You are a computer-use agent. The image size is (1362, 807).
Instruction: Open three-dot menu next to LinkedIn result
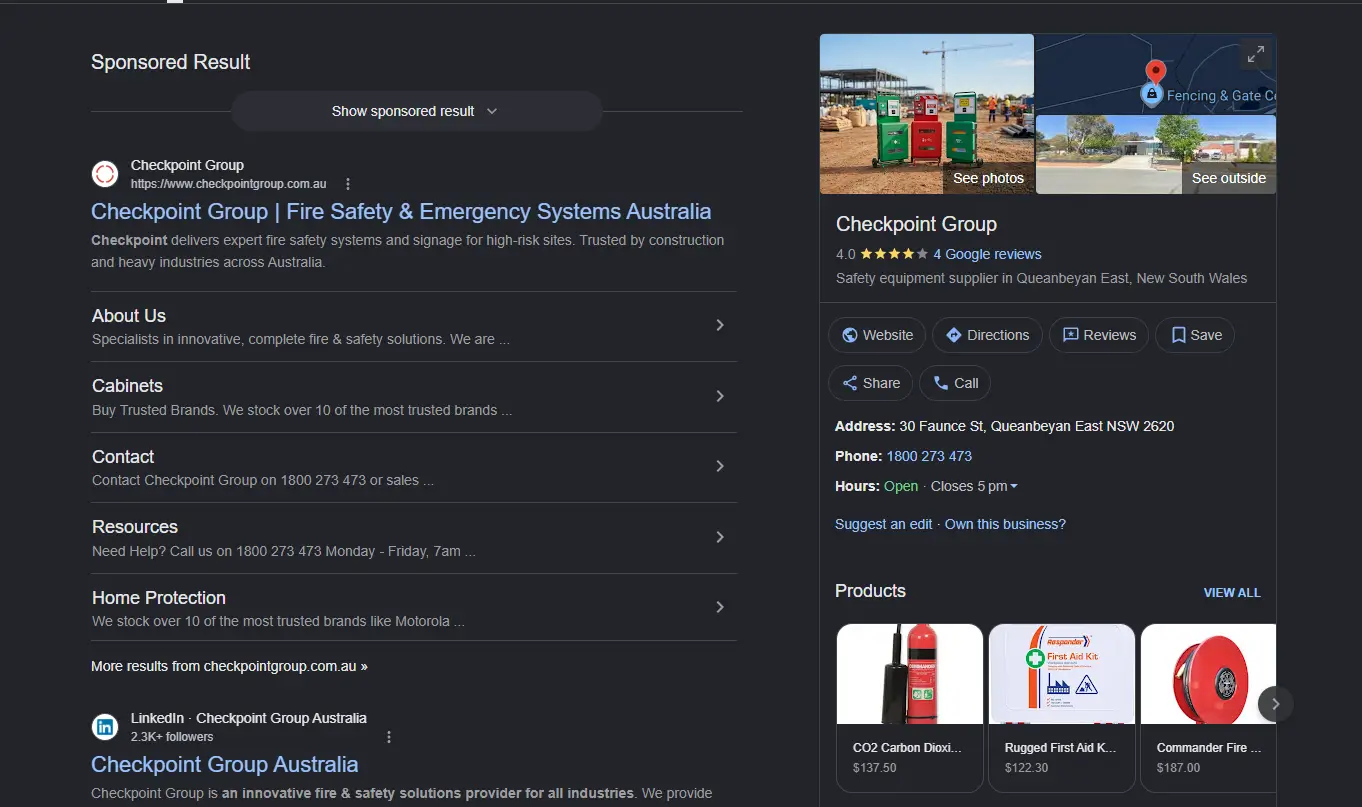point(389,737)
